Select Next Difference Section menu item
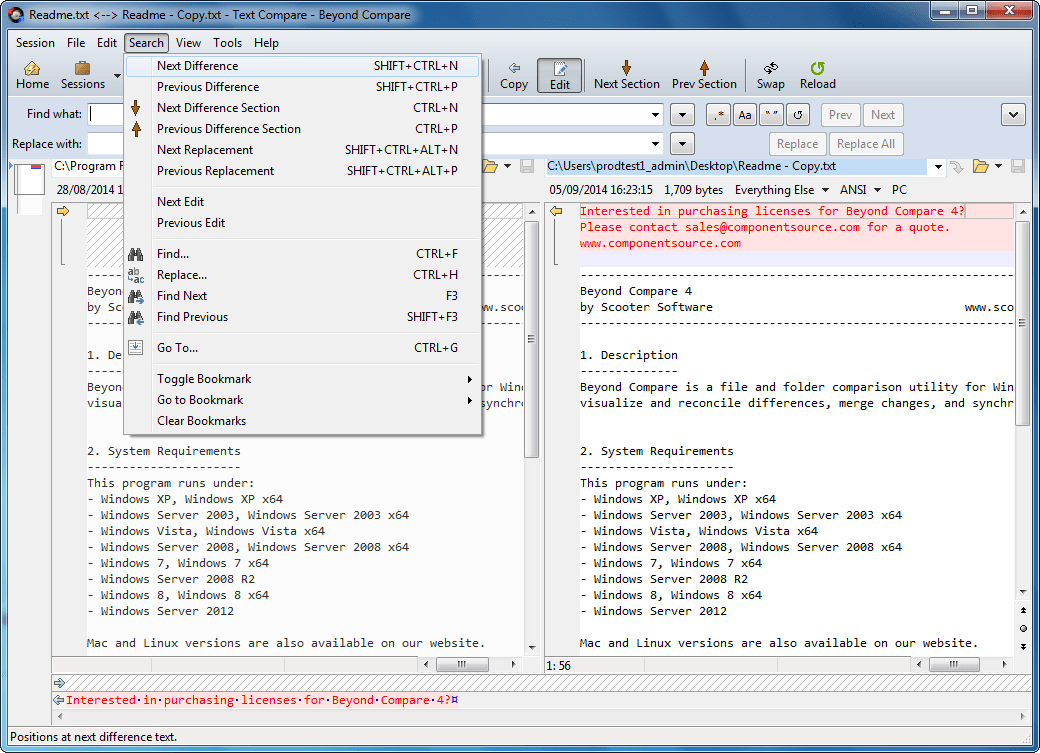This screenshot has height=753, width=1040. tap(218, 108)
